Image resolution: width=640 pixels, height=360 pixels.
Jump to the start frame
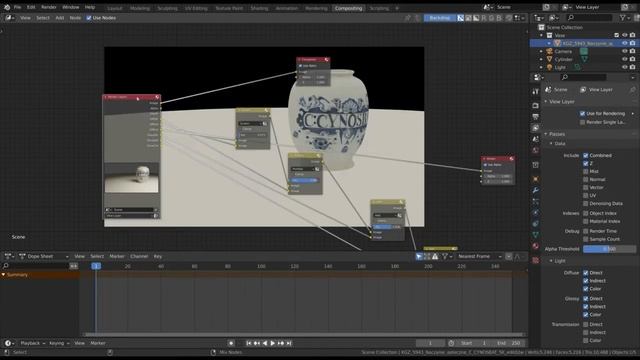pos(249,343)
